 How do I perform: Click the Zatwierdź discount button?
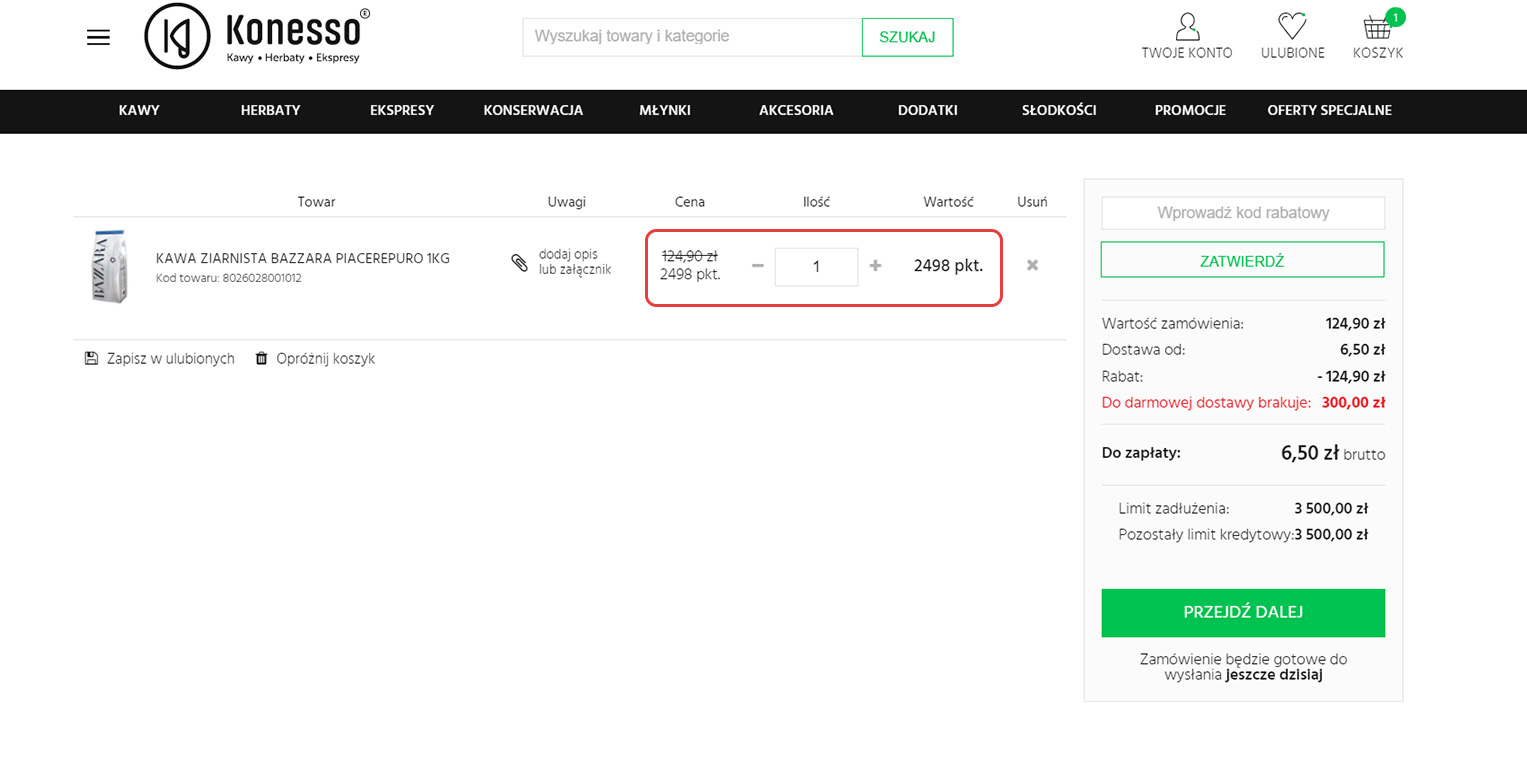click(1242, 260)
